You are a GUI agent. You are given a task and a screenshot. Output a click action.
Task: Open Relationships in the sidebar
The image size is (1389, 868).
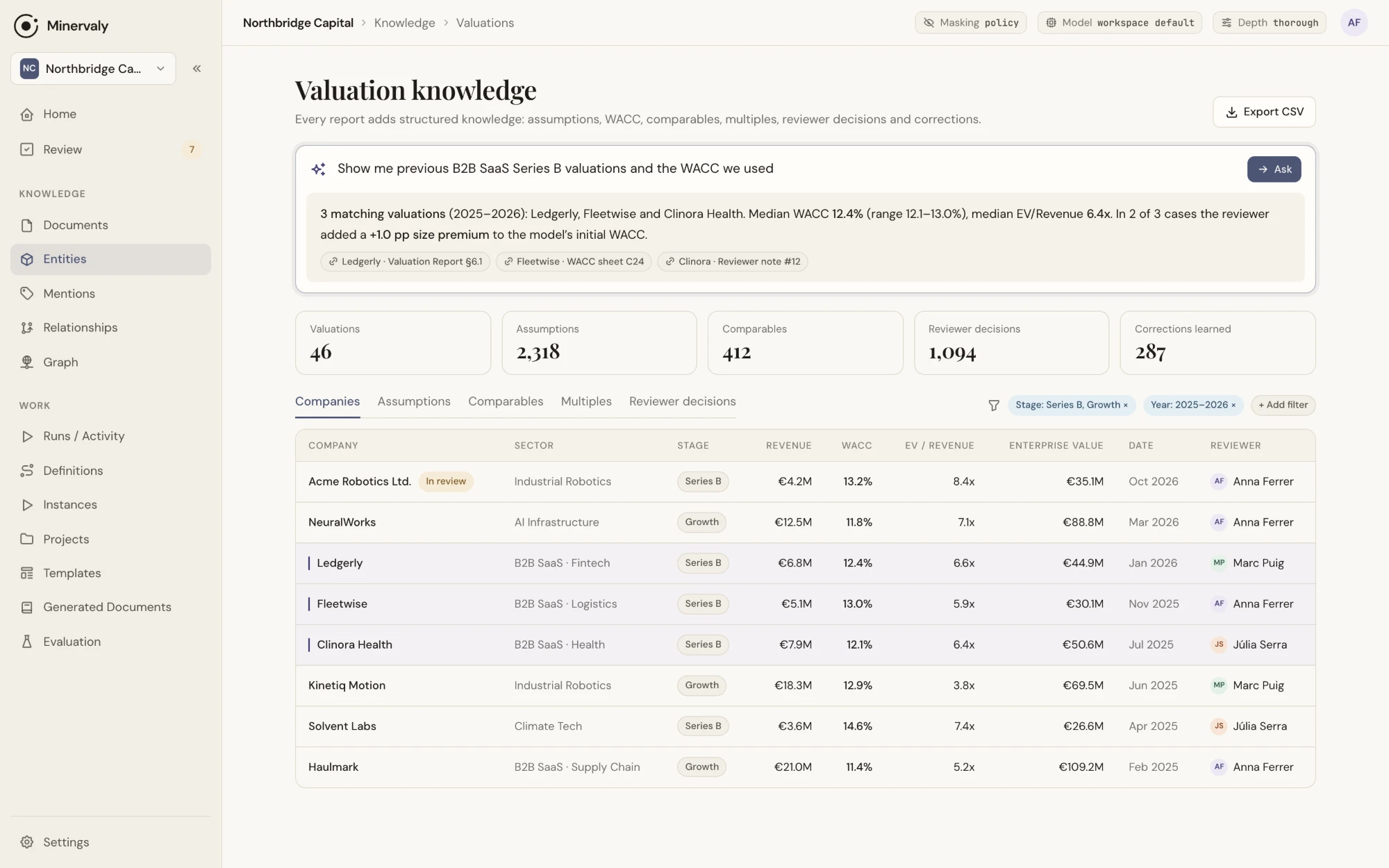coord(110,328)
